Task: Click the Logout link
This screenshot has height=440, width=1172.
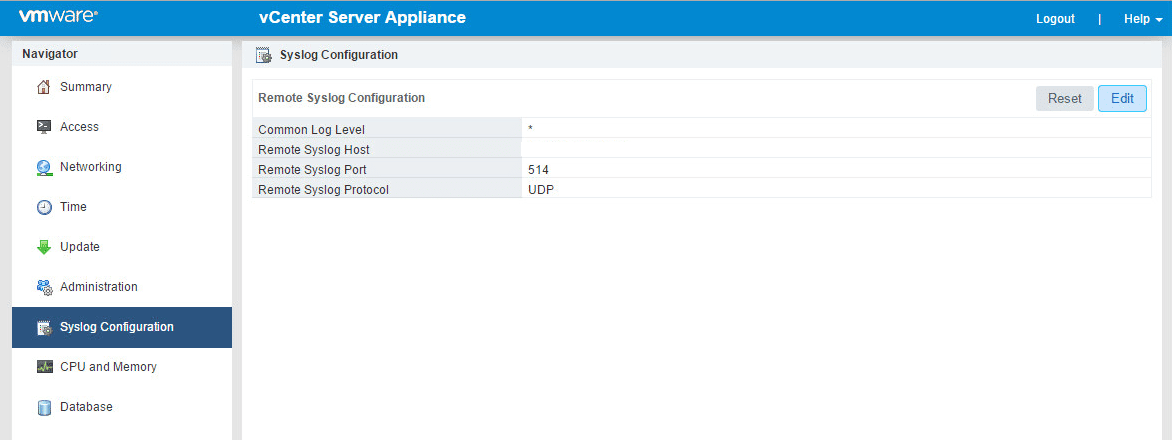Action: tap(1055, 19)
